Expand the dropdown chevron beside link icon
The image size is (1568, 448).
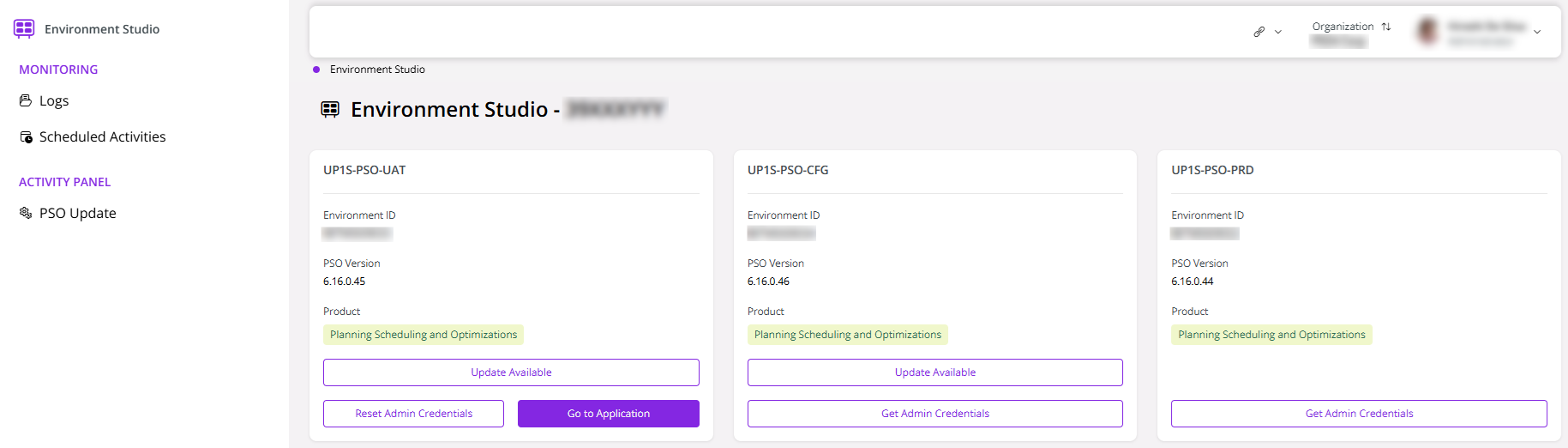point(1278,32)
